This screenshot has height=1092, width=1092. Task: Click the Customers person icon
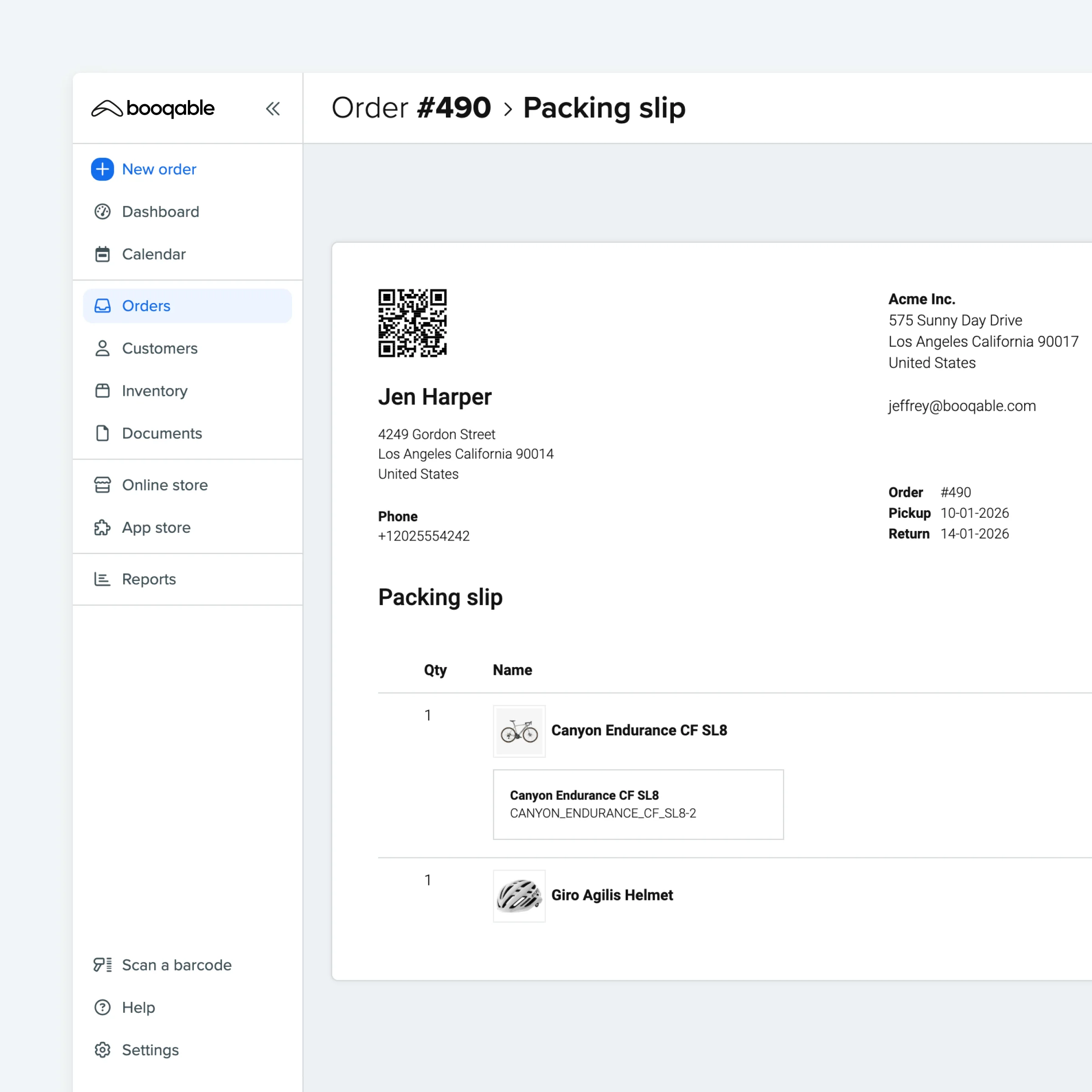click(102, 348)
